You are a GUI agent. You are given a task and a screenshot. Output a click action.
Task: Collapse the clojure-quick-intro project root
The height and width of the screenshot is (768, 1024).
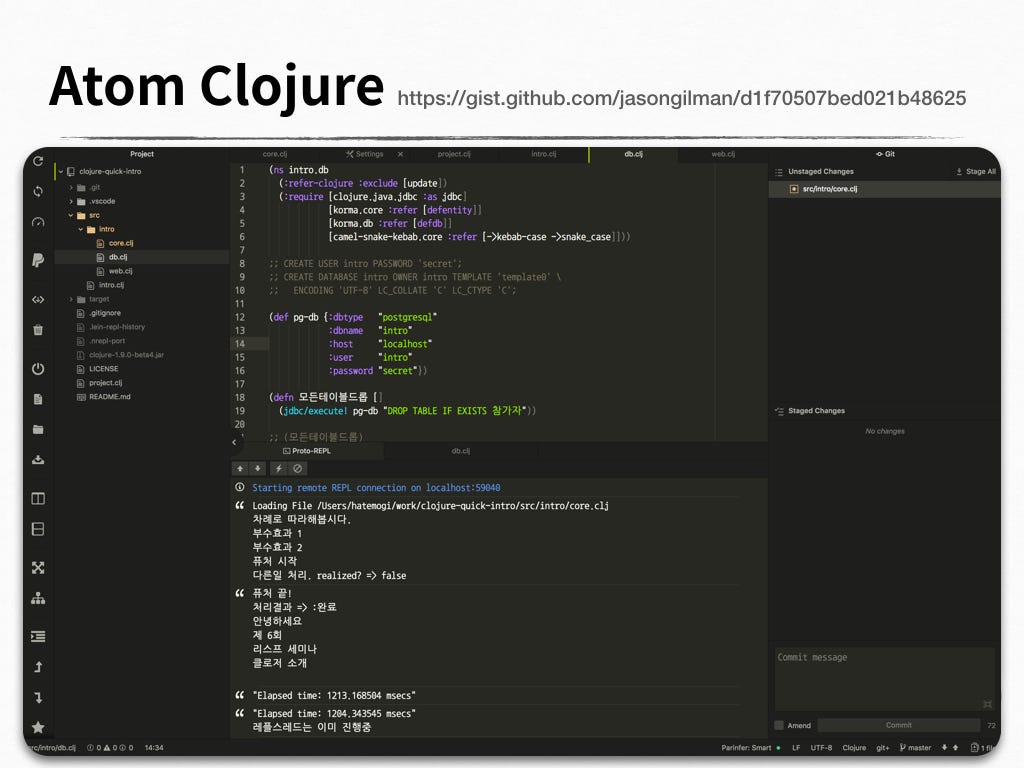[61, 172]
